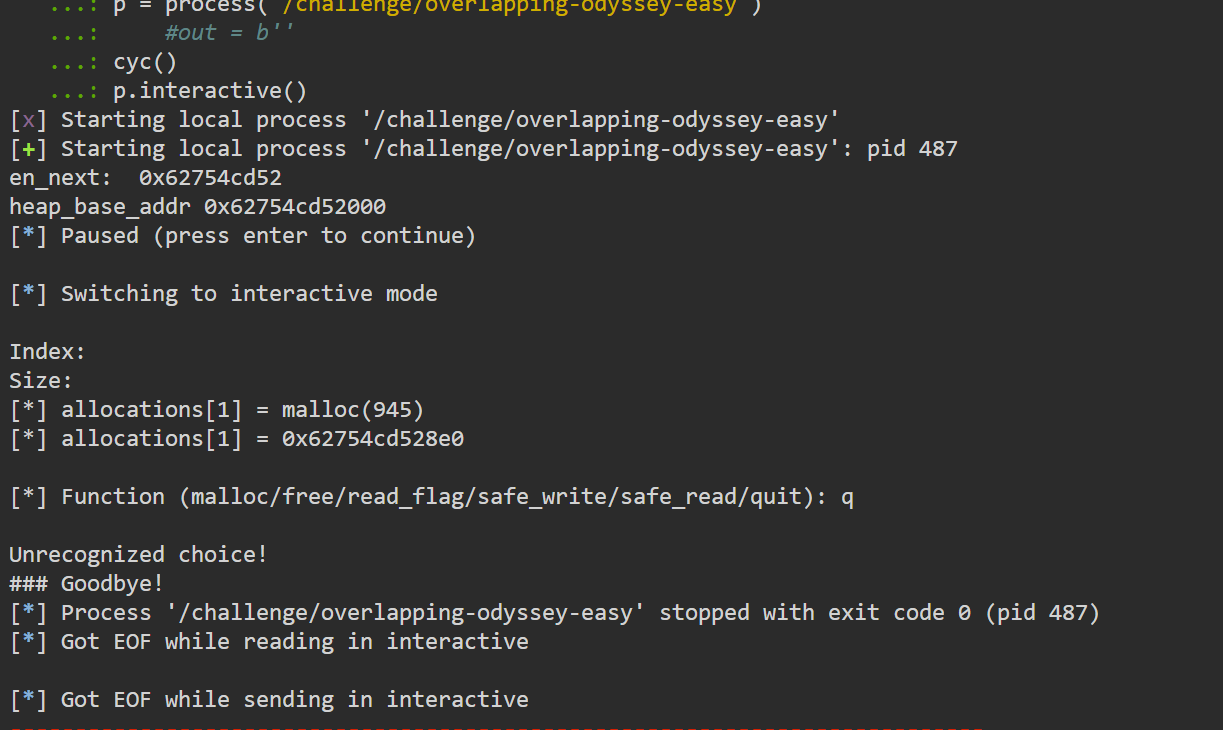Click the 'Size:' prompt line
The image size is (1223, 730).
[41, 381]
